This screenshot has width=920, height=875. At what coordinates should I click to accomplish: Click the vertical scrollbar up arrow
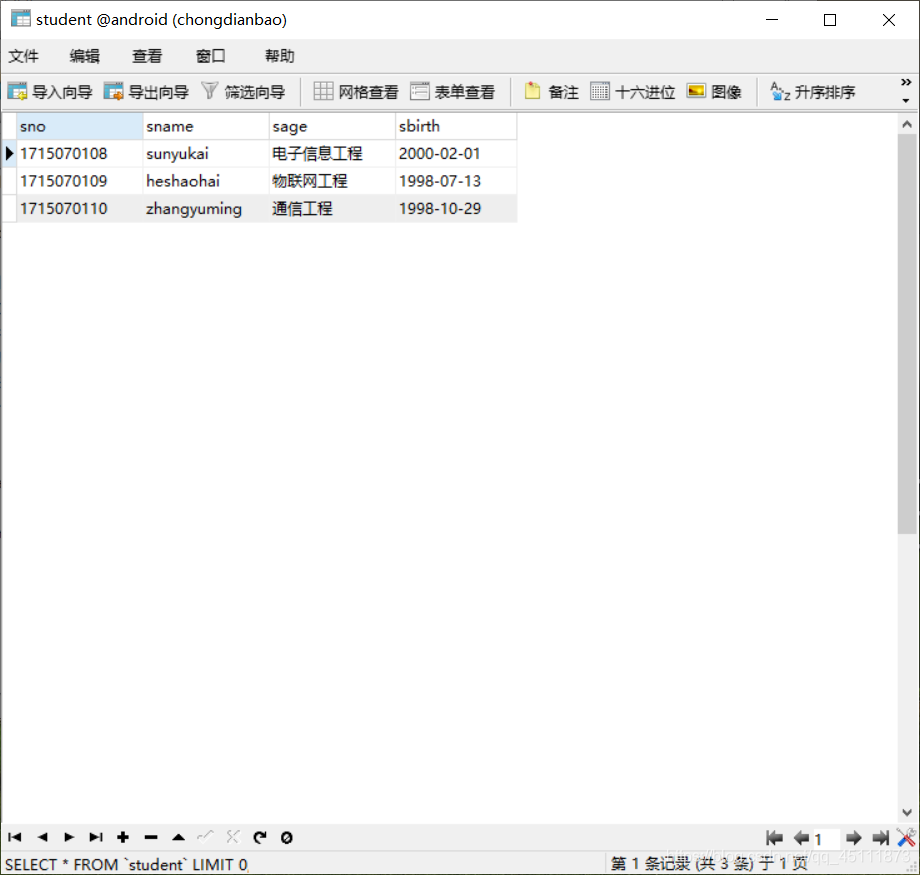(x=907, y=124)
